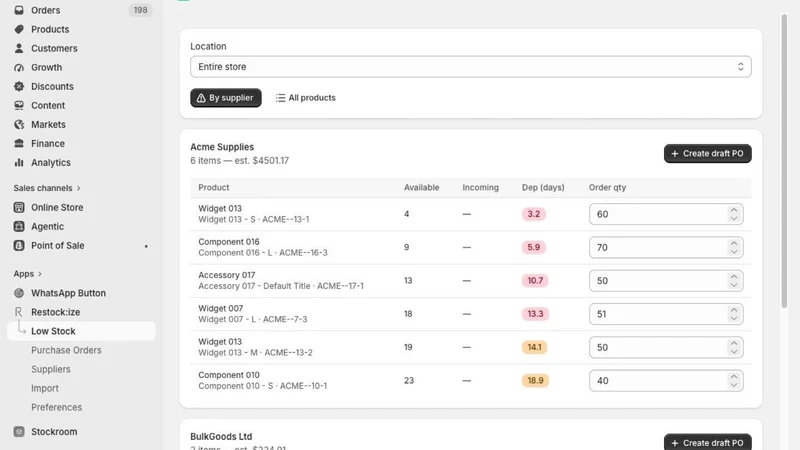
Task: Click the Products tag icon
Action: tap(19, 29)
